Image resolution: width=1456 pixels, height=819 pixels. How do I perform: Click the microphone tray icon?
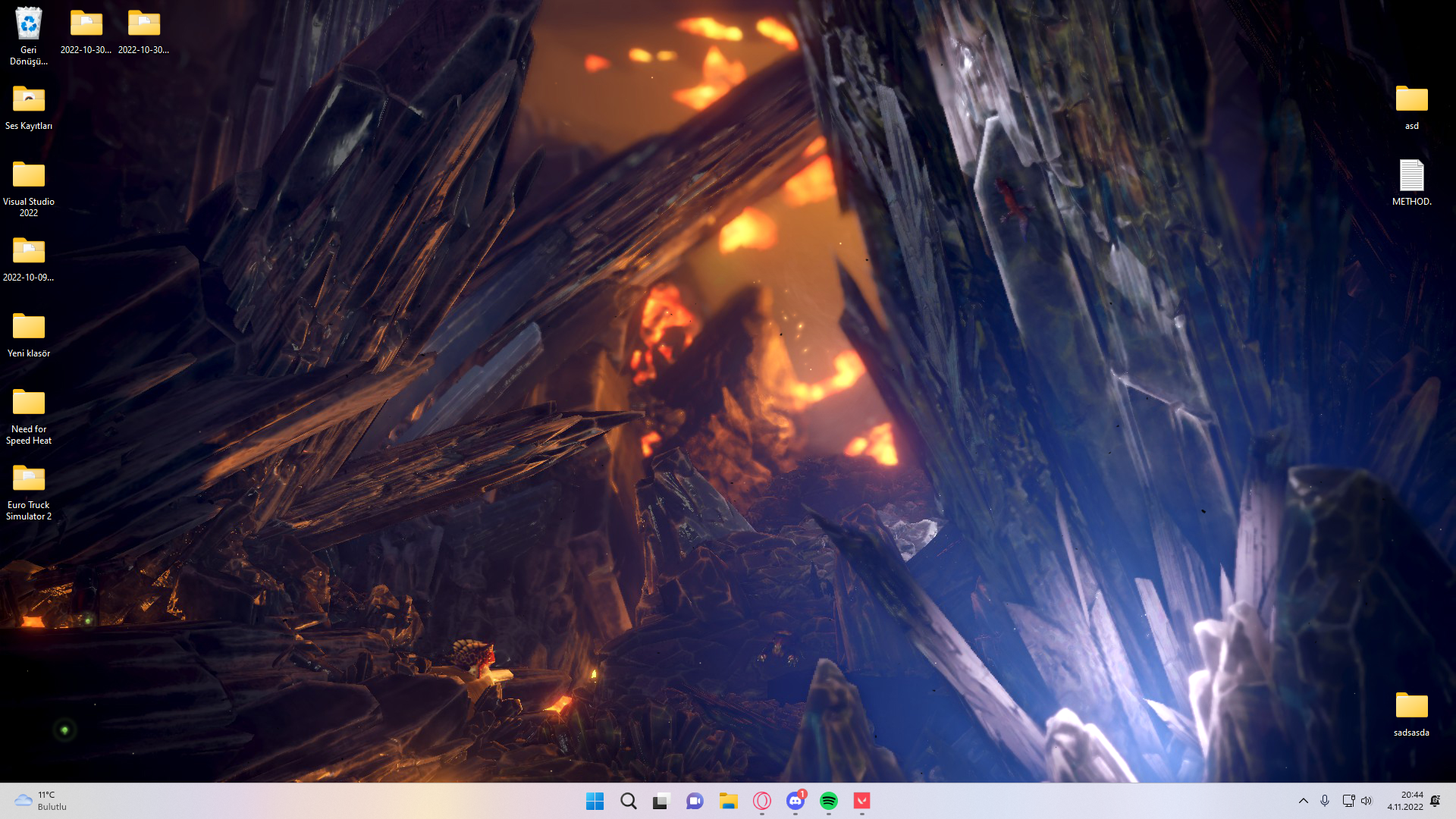tap(1325, 801)
